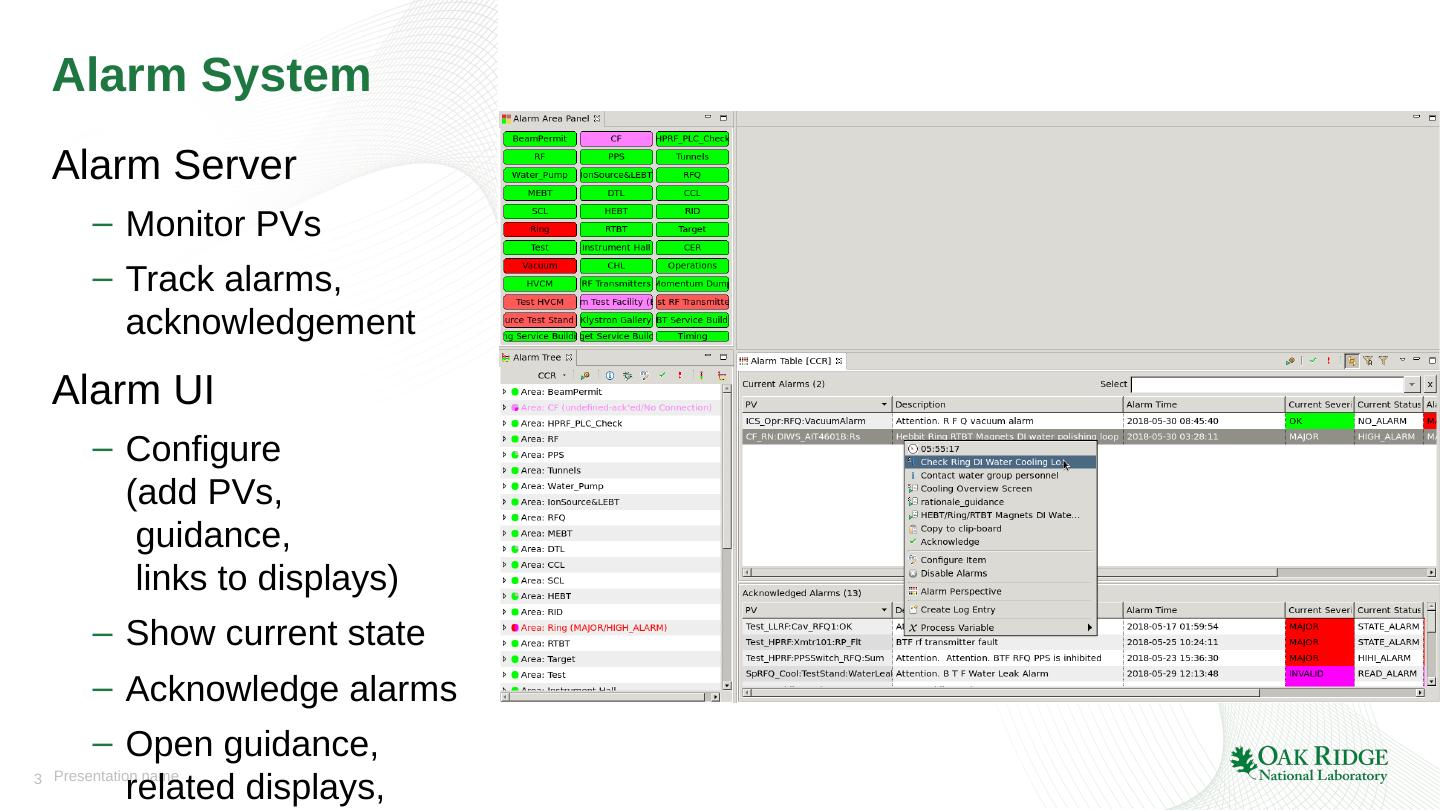This screenshot has height=810, width=1440.
Task: Click green acknowledge checkmark in Alarm Tree toolbar
Action: (662, 376)
